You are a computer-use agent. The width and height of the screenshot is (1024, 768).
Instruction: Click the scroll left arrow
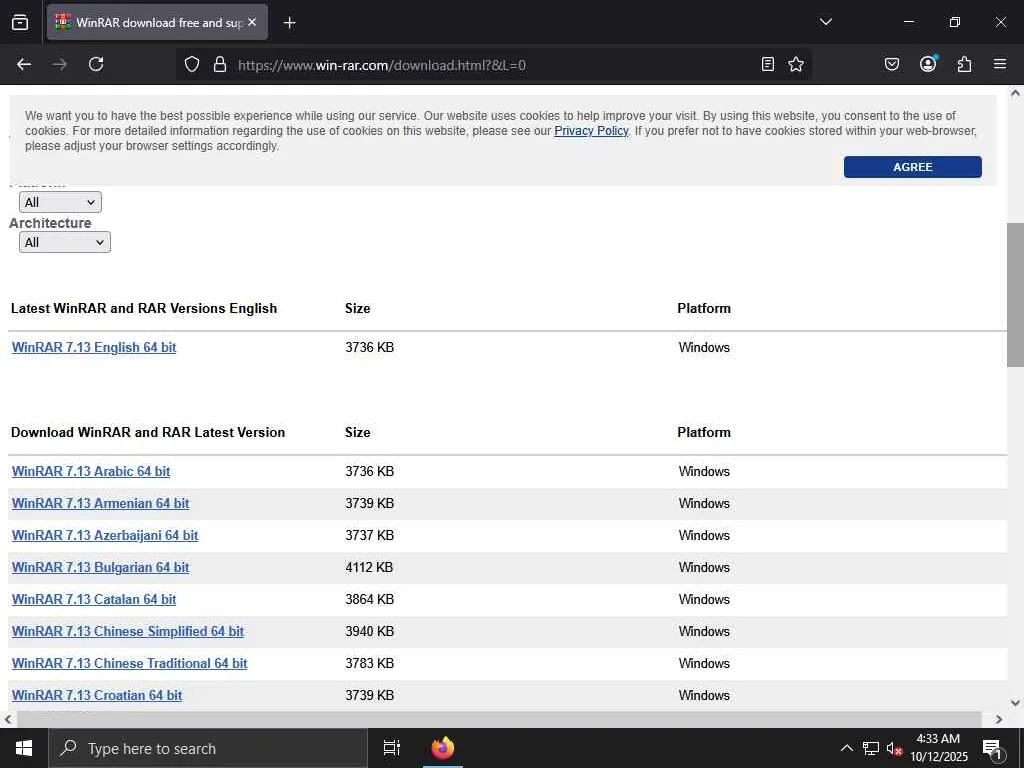(8, 719)
